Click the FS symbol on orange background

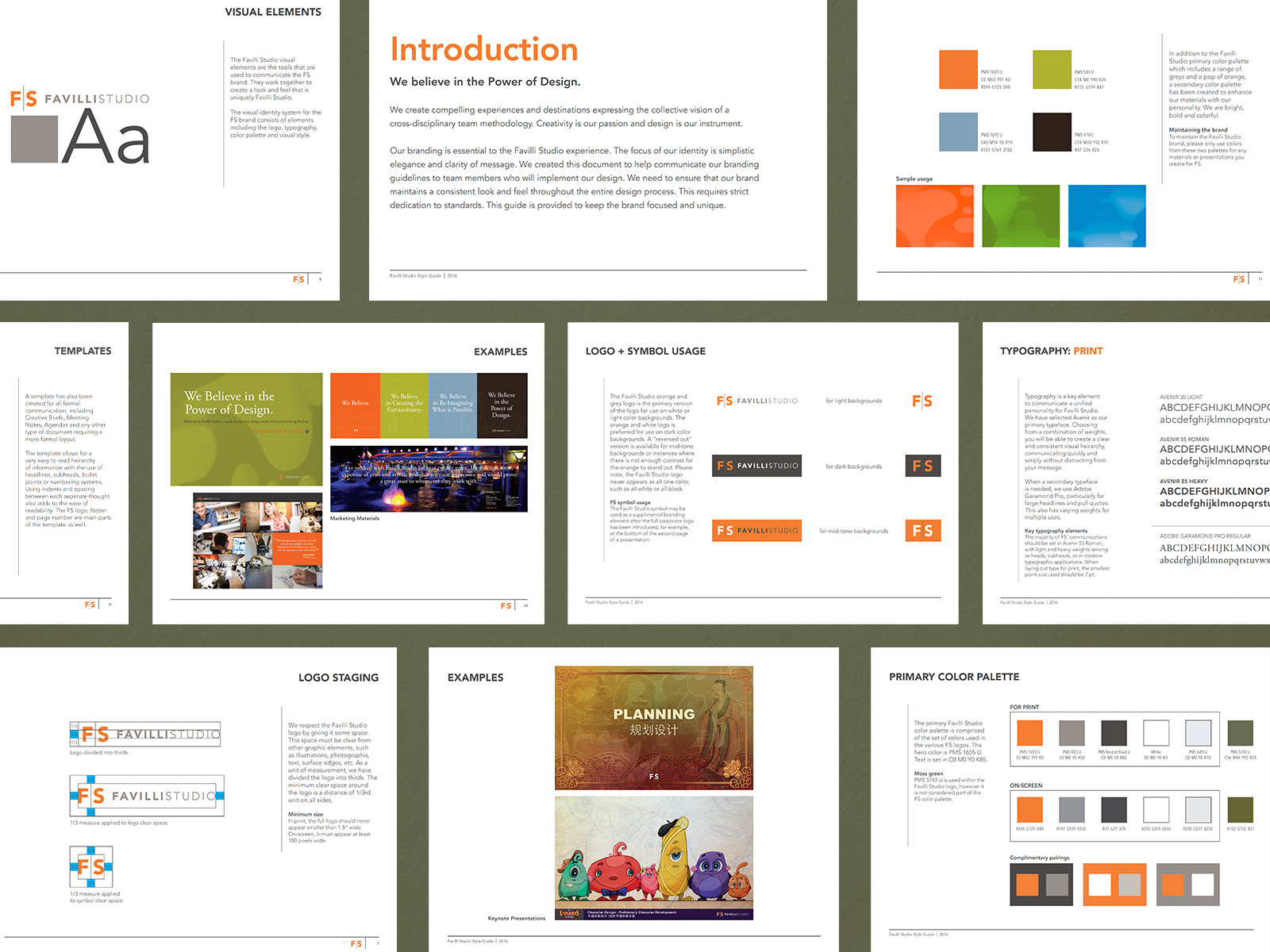(923, 531)
